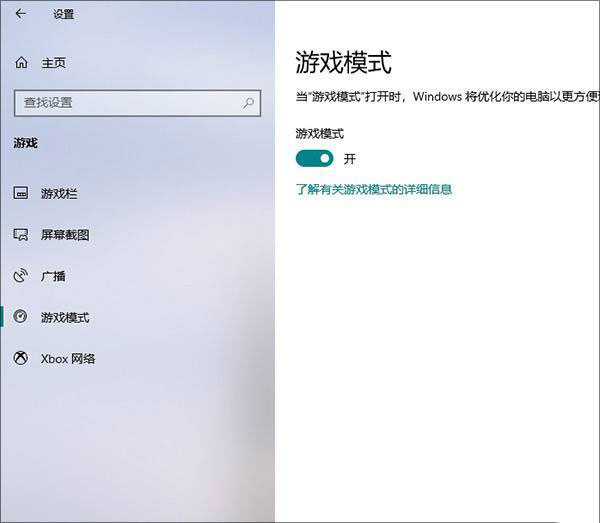Screen dimensions: 600x523
Task: Click the Xbox logo icon in the sidebar
Action: (x=21, y=358)
